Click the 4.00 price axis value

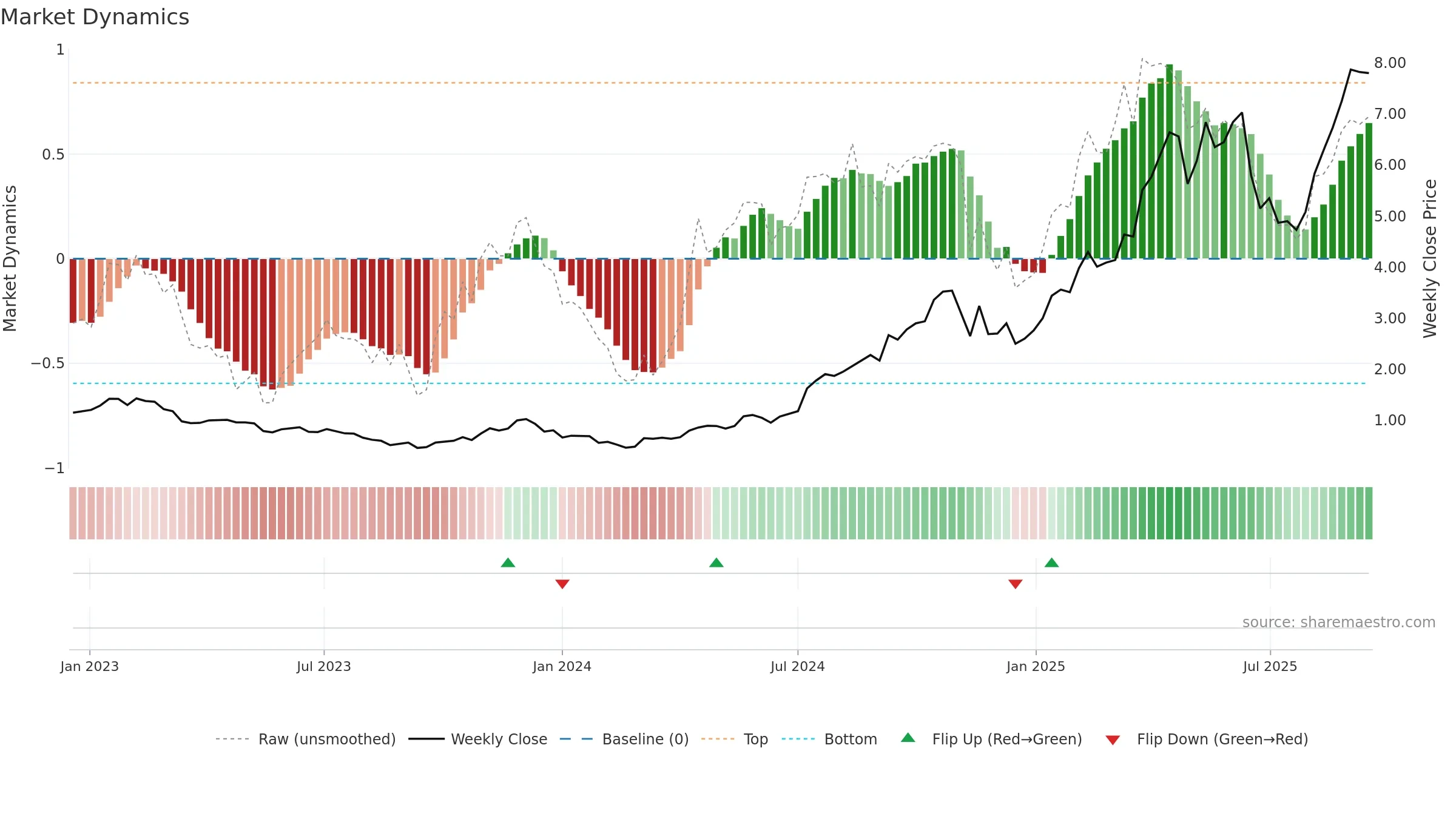click(x=1390, y=267)
